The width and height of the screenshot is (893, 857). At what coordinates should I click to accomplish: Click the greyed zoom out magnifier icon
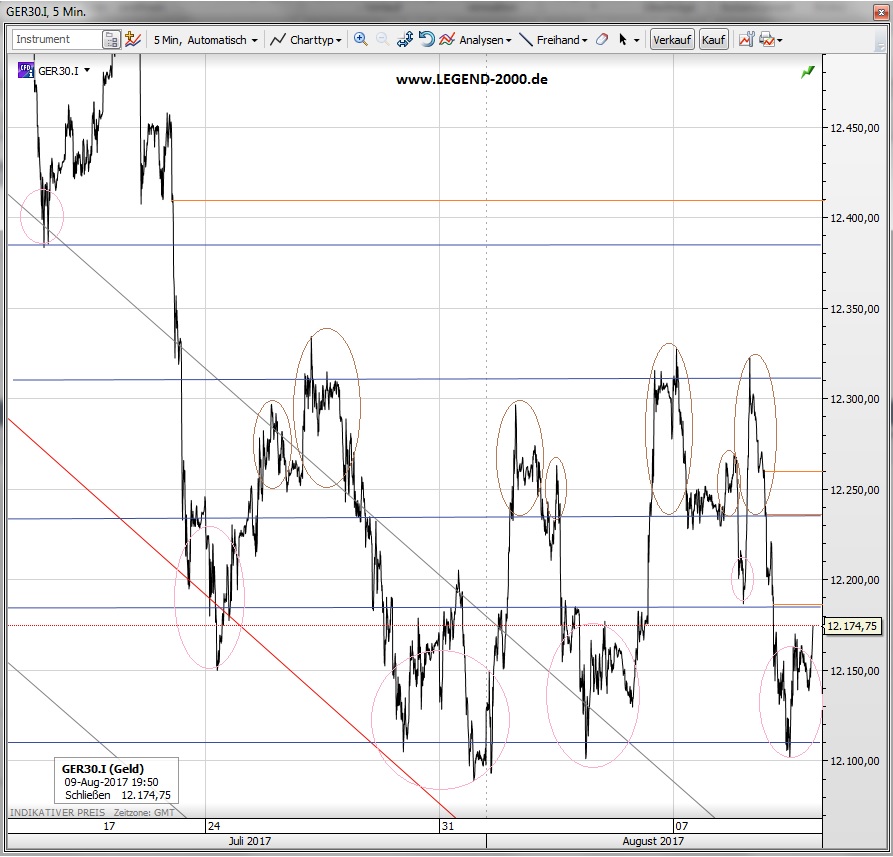(x=383, y=39)
